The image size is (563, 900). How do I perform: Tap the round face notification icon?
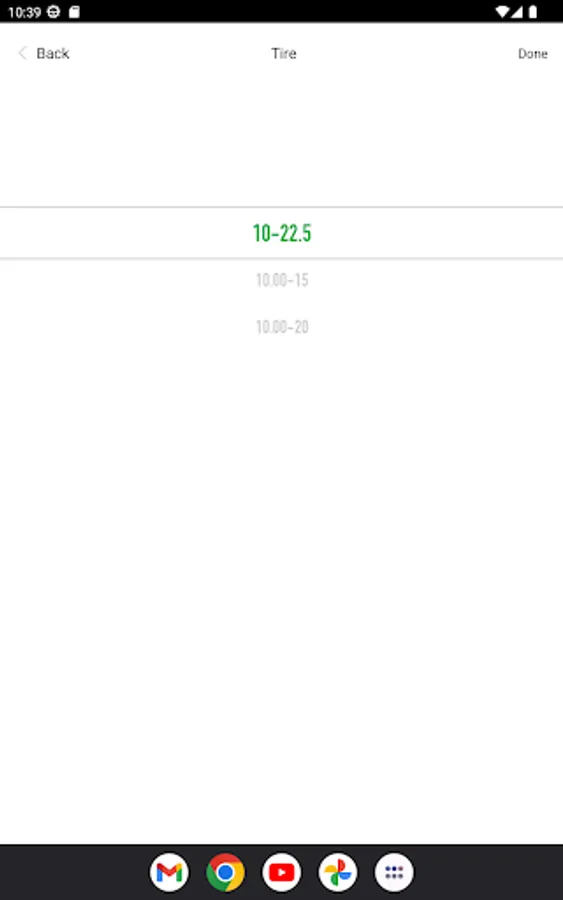pos(53,11)
